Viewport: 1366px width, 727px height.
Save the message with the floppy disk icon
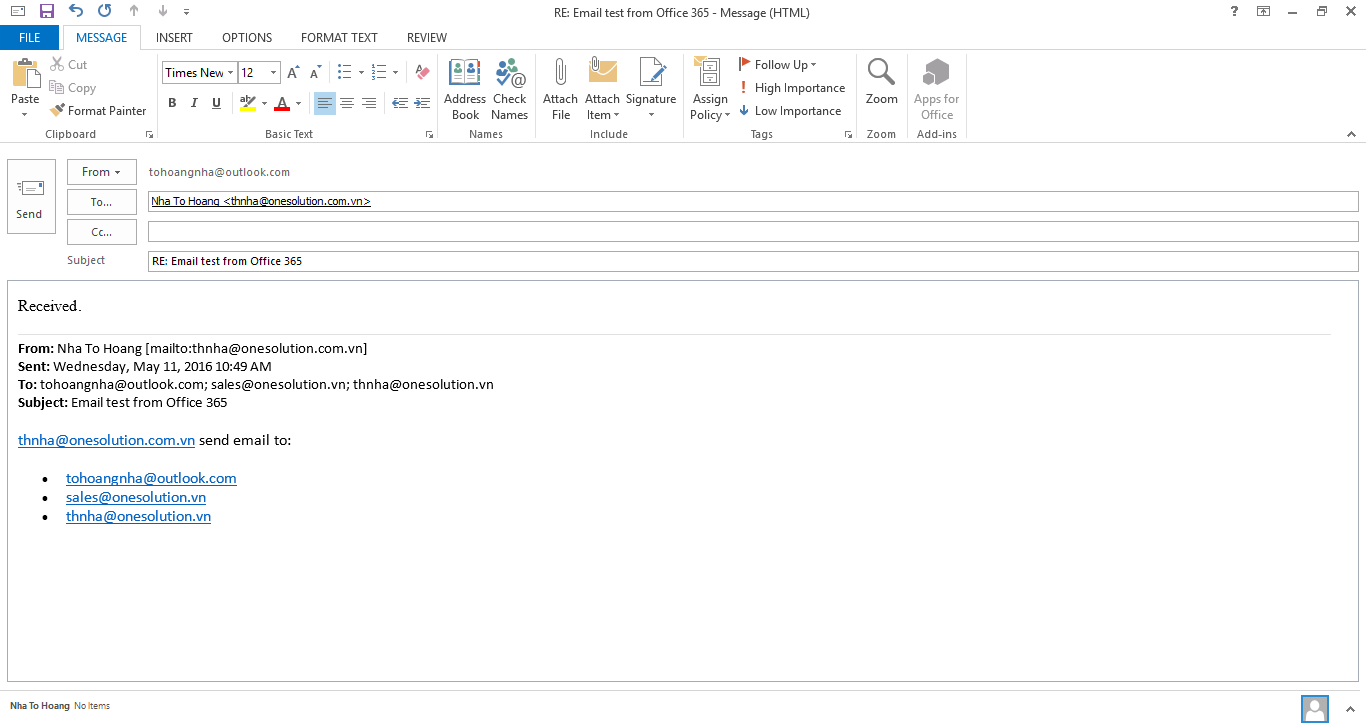click(46, 12)
